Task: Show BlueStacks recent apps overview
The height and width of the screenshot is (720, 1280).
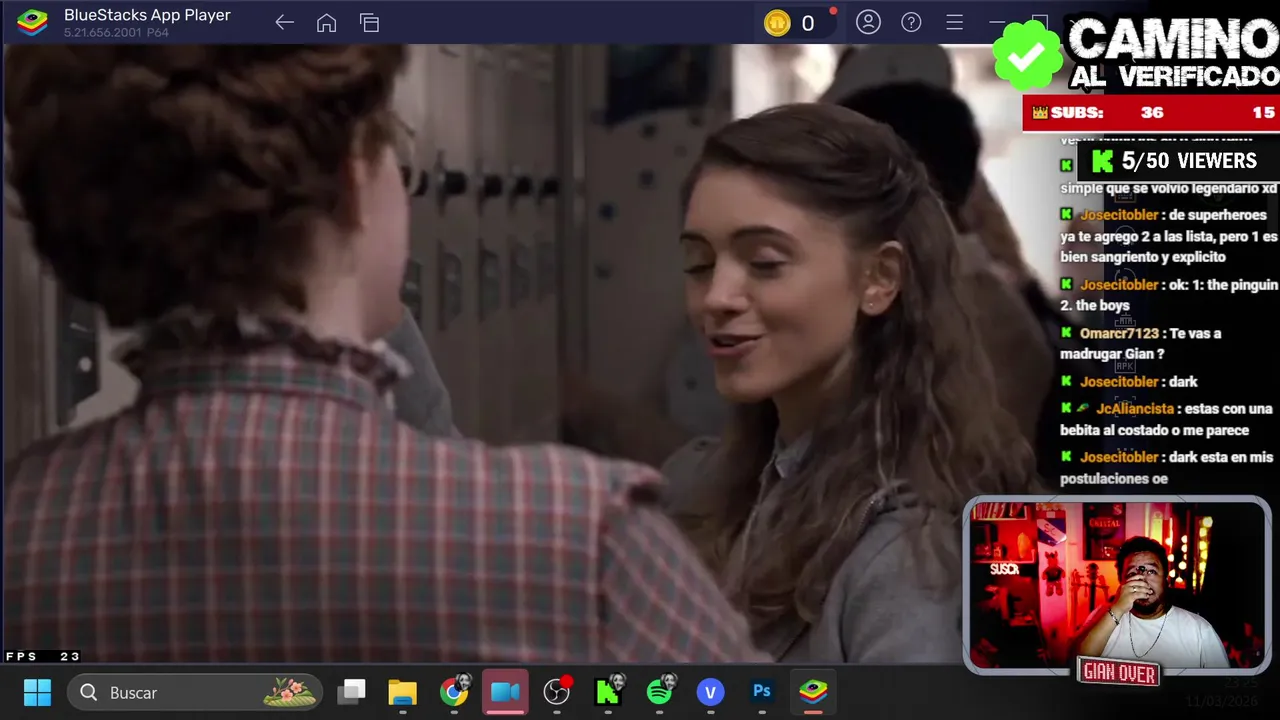Action: [370, 23]
